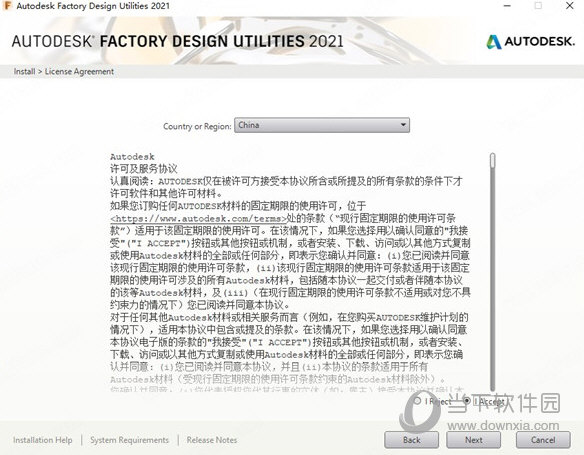Click the Back button
The height and width of the screenshot is (455, 584).
coord(411,440)
